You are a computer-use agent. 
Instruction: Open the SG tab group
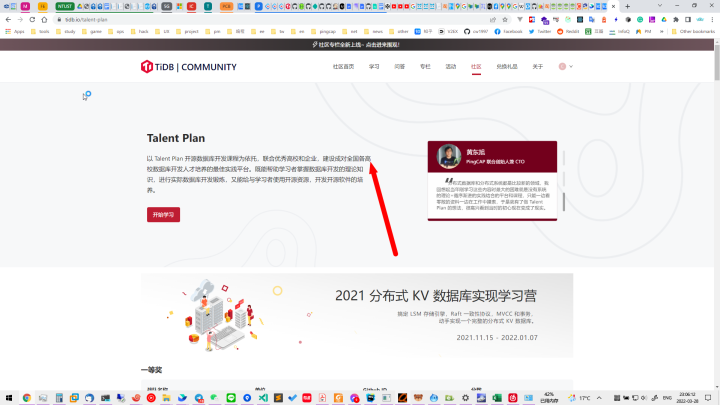[166, 6]
